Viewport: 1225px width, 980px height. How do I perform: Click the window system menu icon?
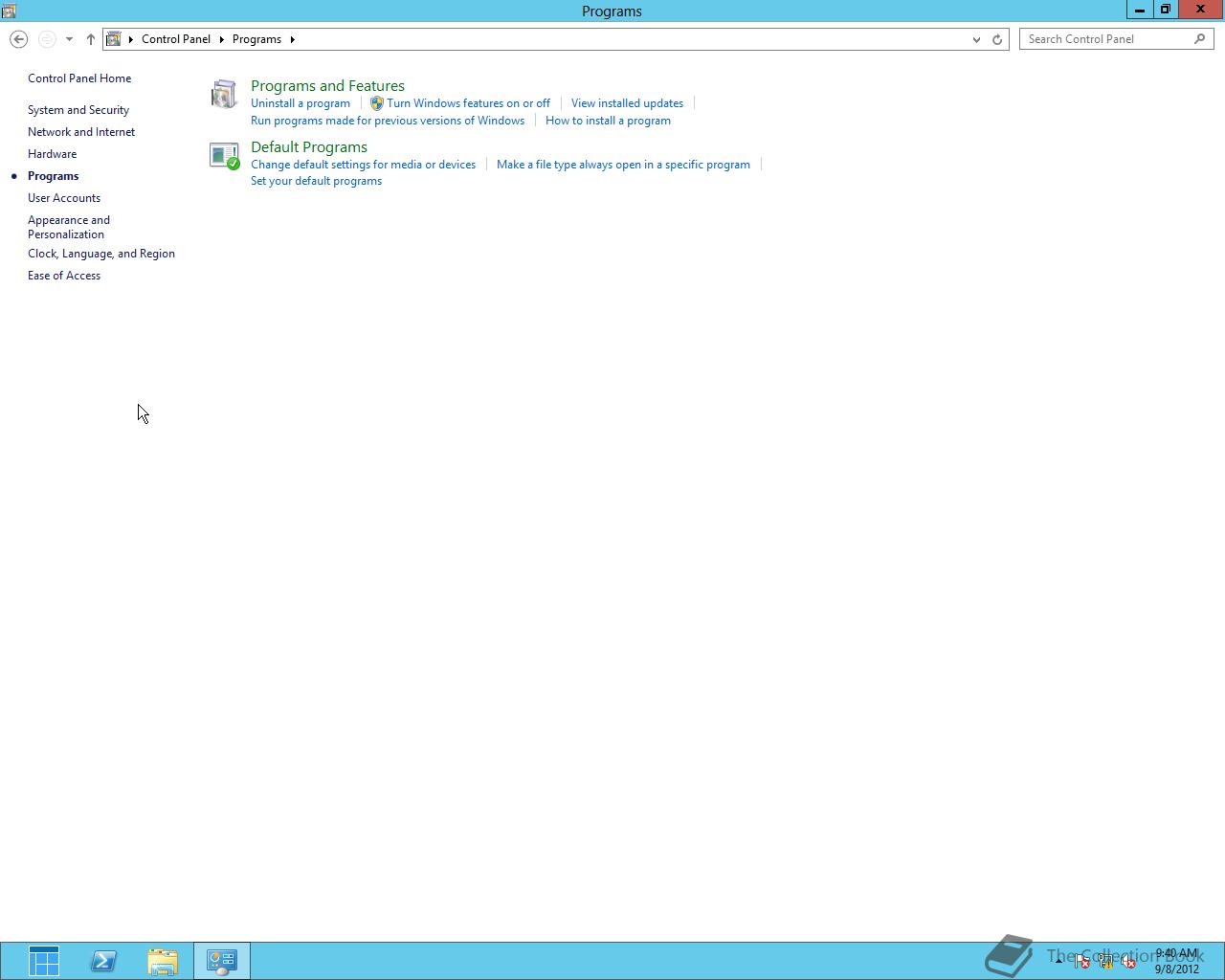pyautogui.click(x=9, y=11)
